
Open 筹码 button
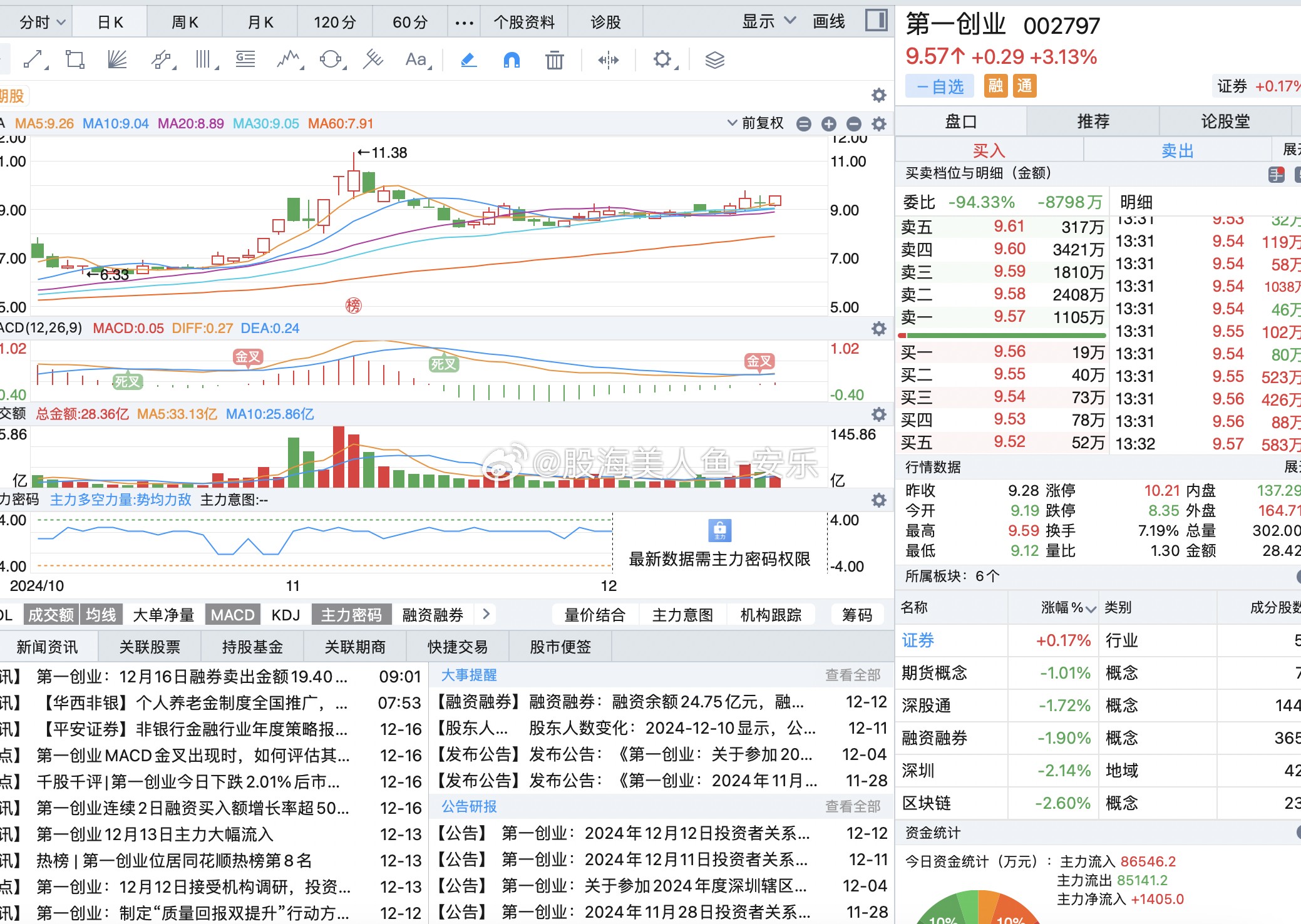click(857, 615)
